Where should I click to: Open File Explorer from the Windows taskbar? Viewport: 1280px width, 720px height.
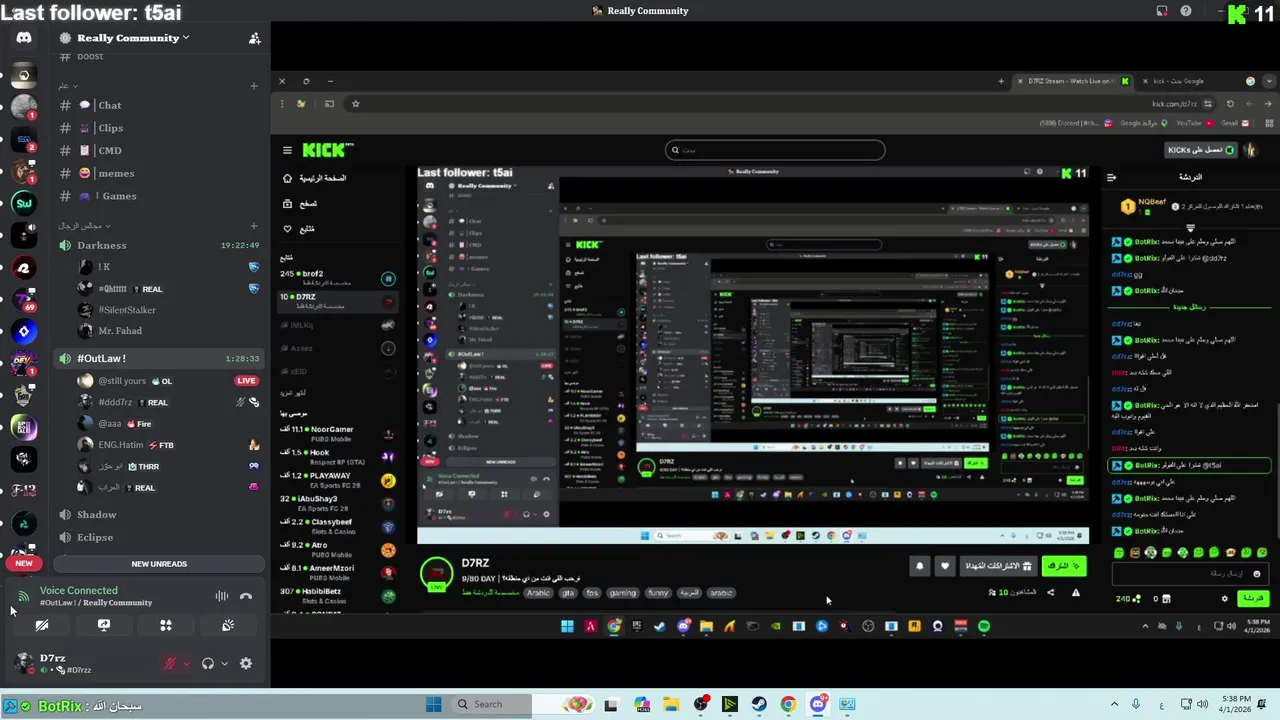click(671, 704)
